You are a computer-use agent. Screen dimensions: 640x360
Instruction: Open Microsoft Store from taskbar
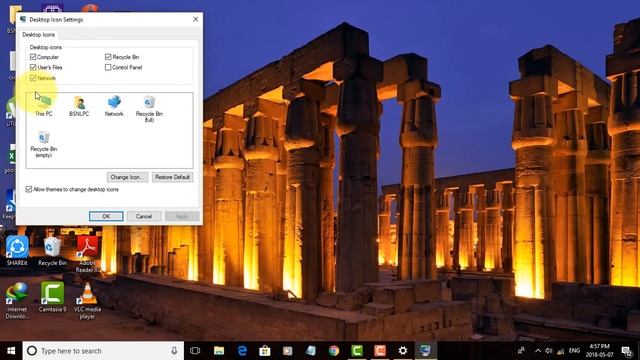[x=265, y=351]
